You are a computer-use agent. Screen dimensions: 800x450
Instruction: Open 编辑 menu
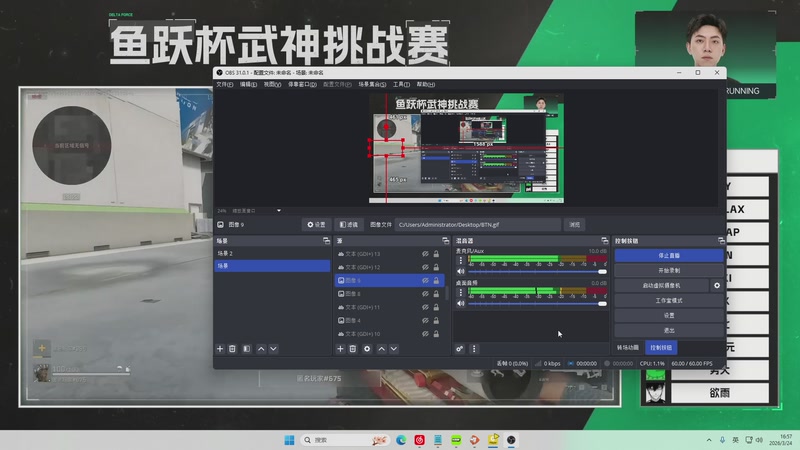tap(248, 85)
